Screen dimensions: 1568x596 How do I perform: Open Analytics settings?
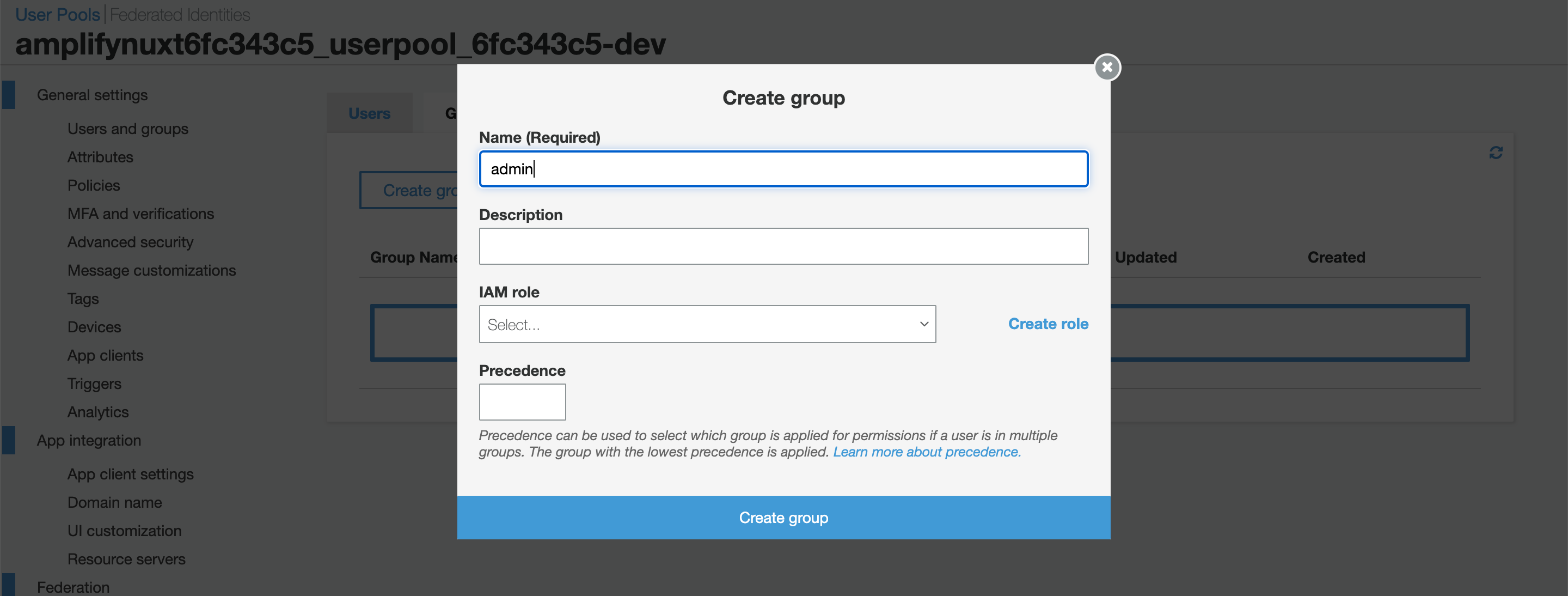(98, 412)
